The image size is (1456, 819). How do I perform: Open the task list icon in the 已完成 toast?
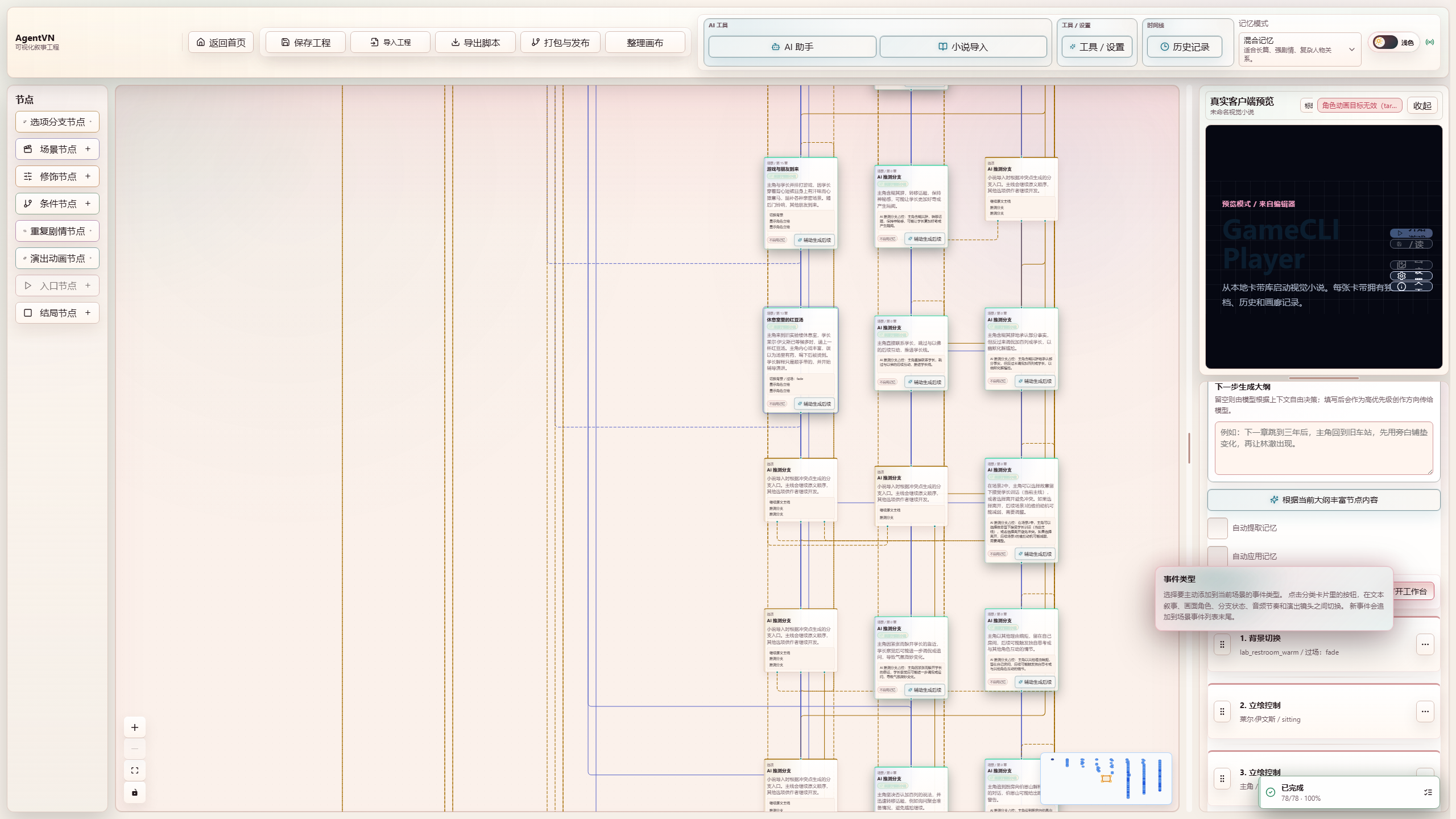1428,792
